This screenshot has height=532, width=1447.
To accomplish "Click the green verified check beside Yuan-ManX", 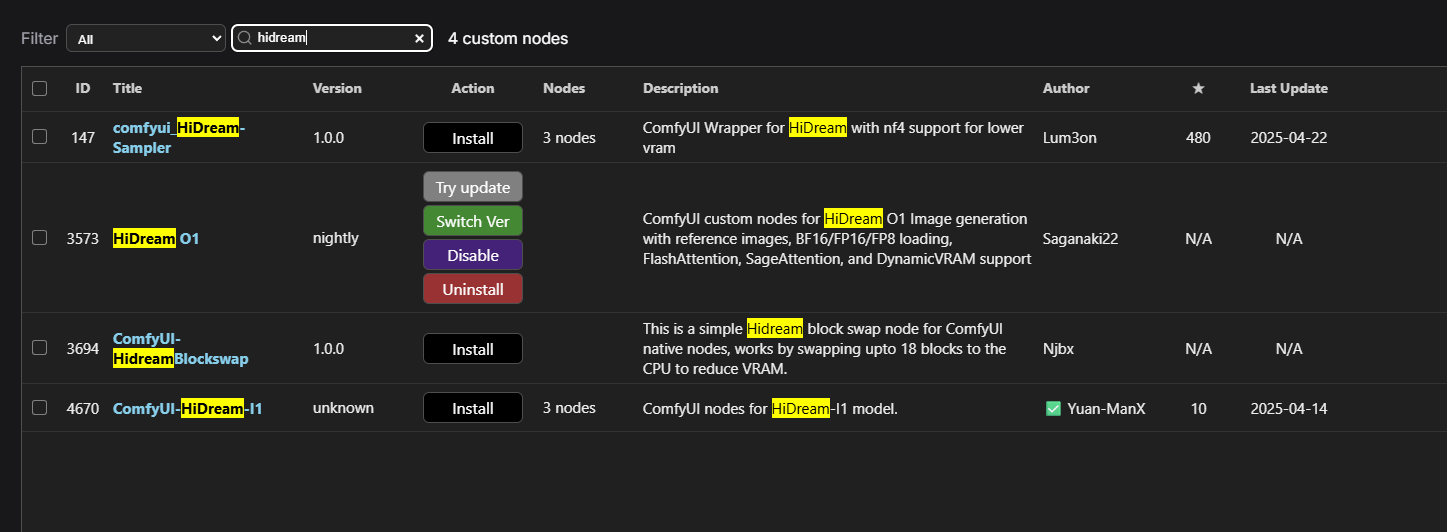I will coord(1053,408).
